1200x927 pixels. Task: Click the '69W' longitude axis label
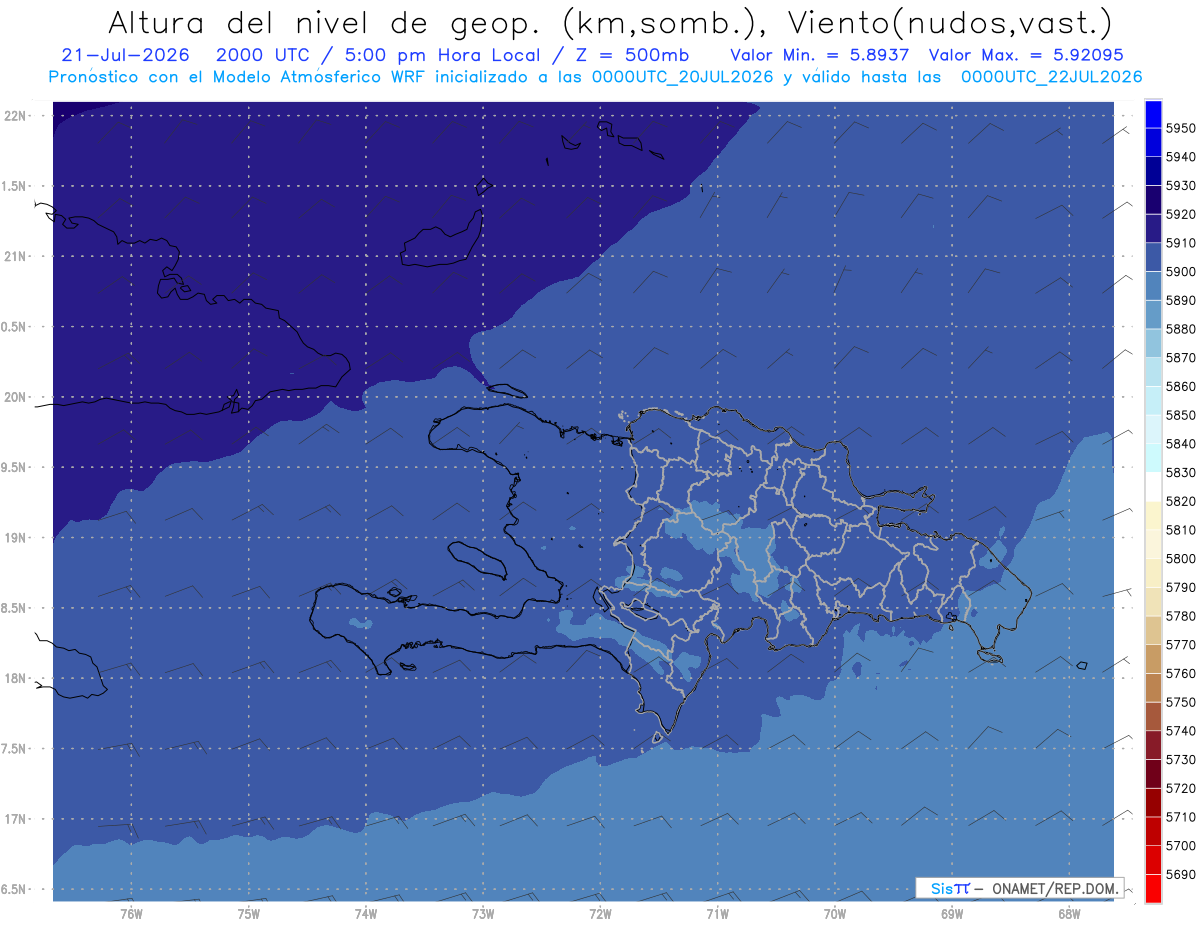[x=952, y=913]
